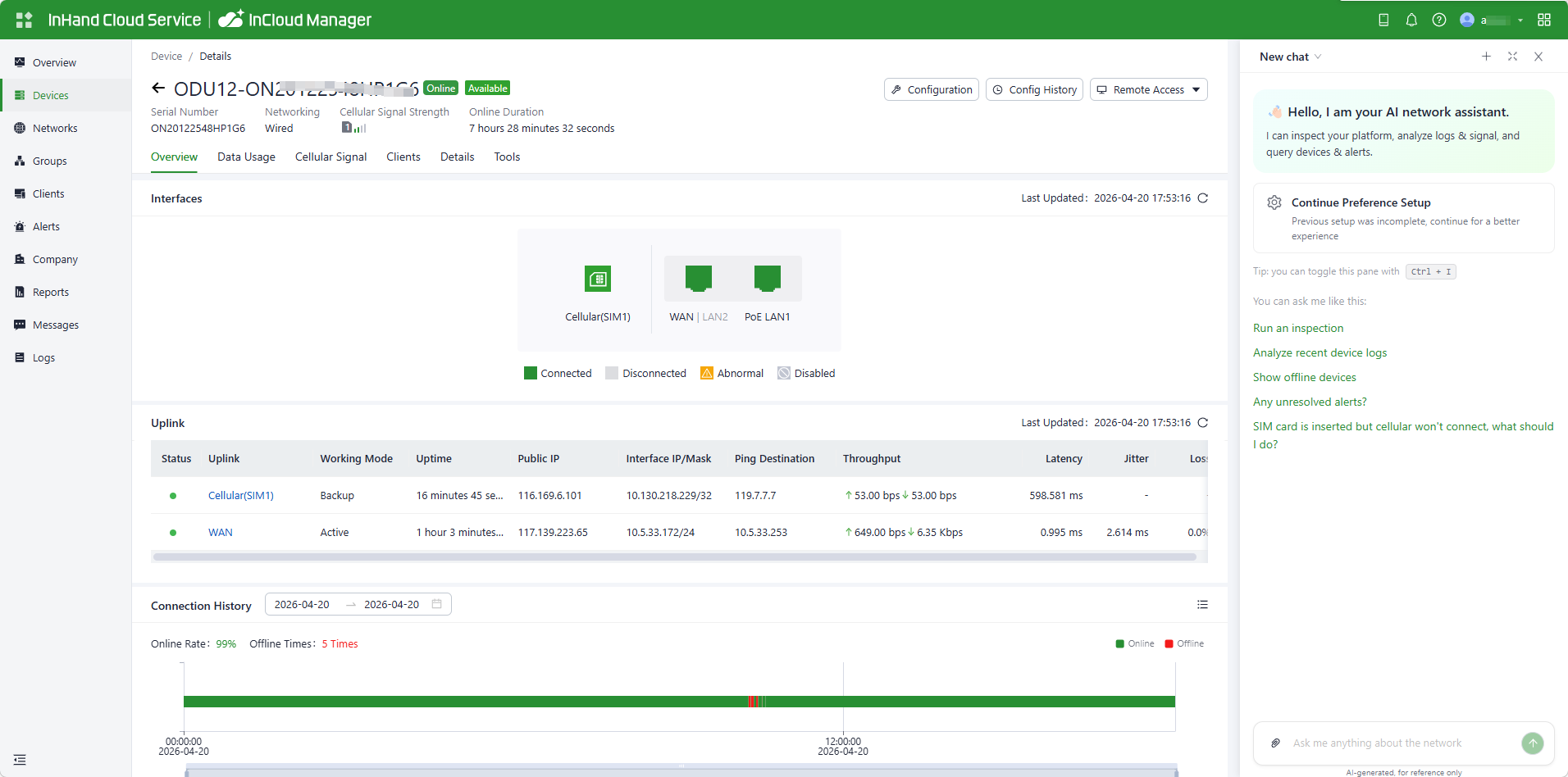The width and height of the screenshot is (1568, 777).
Task: Click the Configuration button
Action: coord(932,89)
